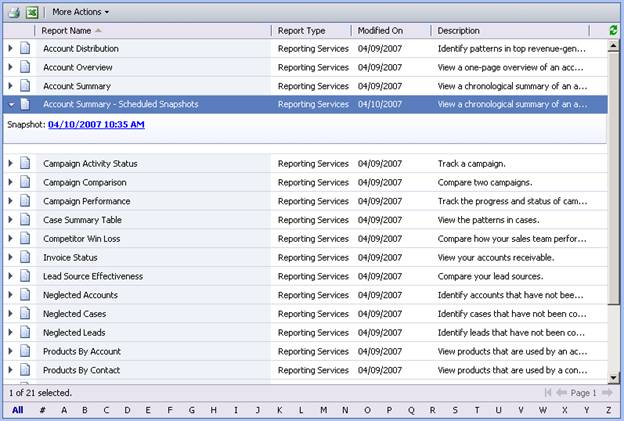Select the Competitor Win Loss report row

150,238
